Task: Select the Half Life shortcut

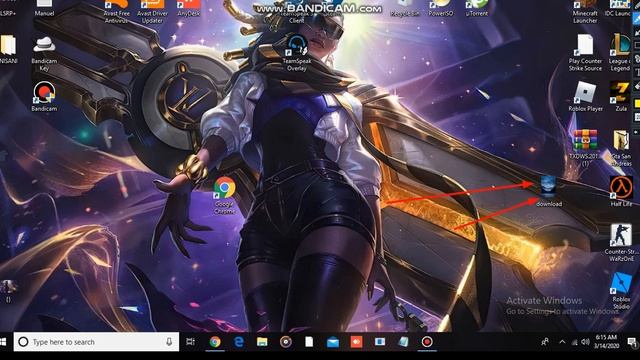Action: tap(621, 191)
